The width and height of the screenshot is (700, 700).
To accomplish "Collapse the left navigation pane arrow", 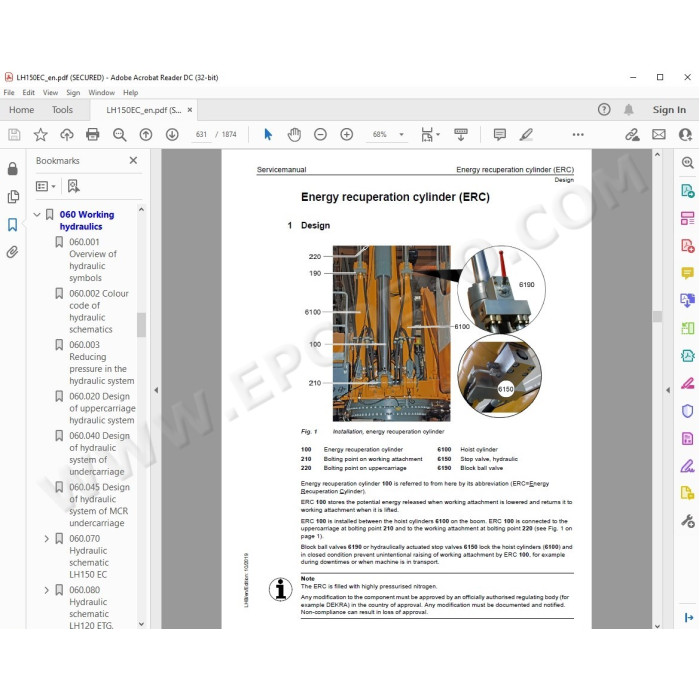I will 156,390.
